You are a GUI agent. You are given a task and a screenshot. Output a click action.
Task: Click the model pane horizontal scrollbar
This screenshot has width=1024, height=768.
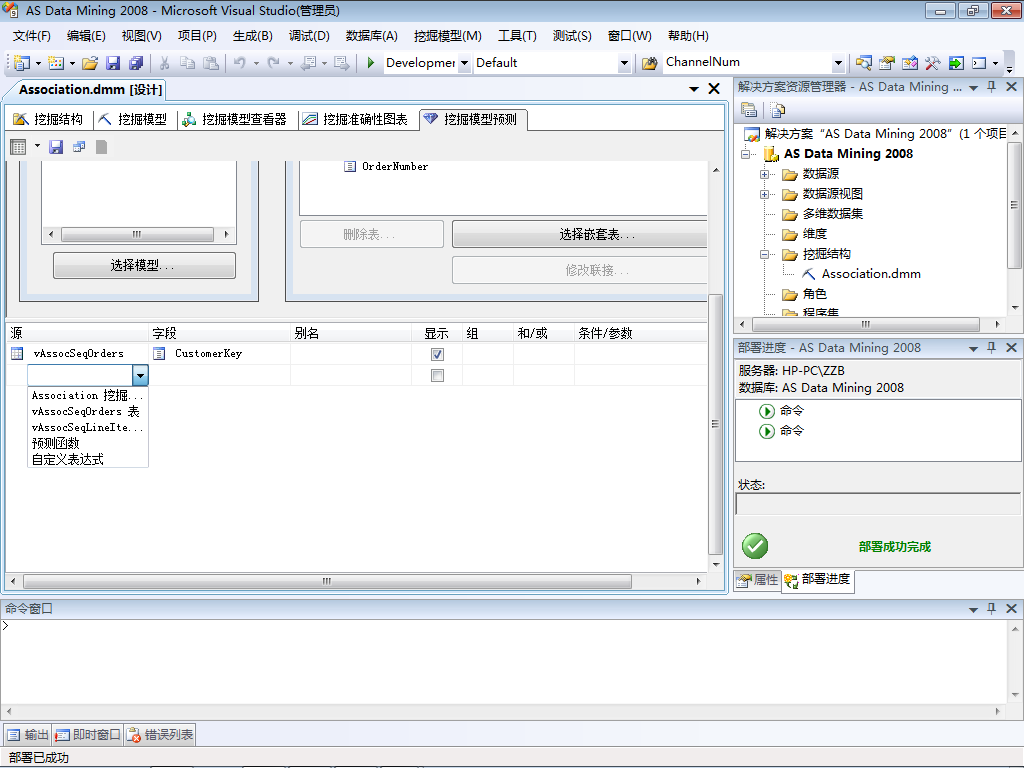(137, 234)
